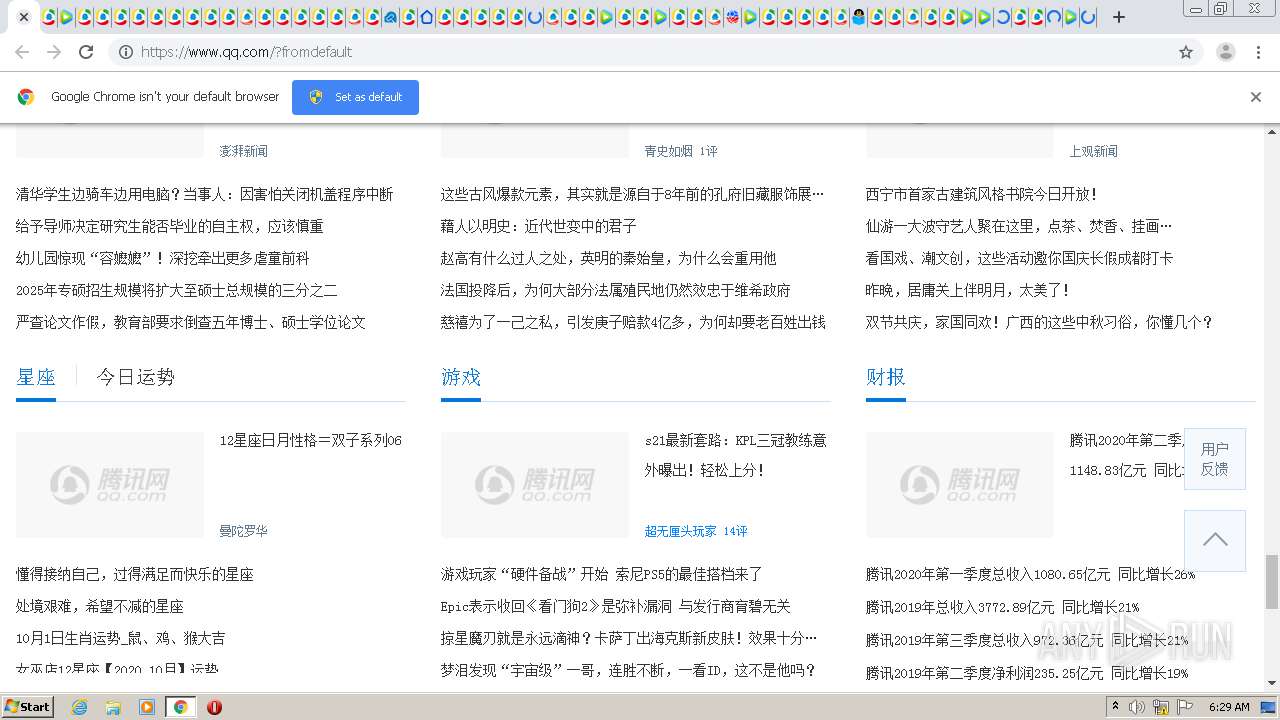This screenshot has width=1280, height=720.
Task: Open 10月1日生肖运势 link
Action: pyautogui.click(x=121, y=638)
